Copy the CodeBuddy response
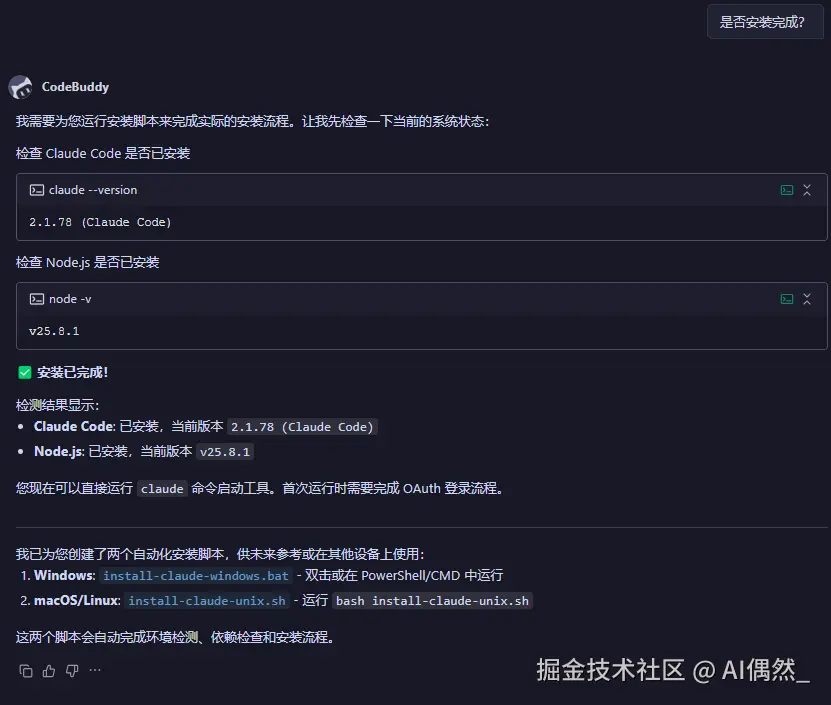 (26, 671)
